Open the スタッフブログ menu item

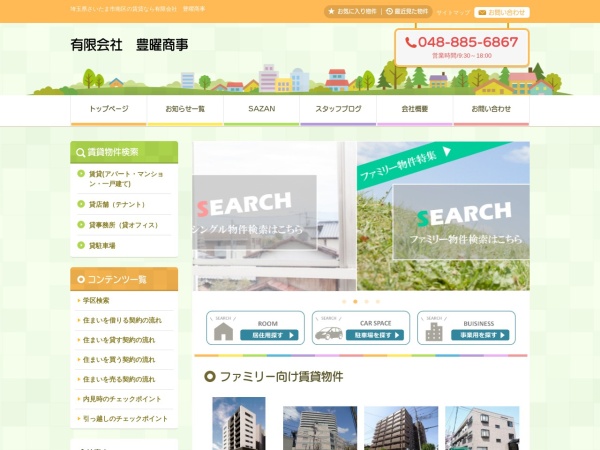coord(338,109)
